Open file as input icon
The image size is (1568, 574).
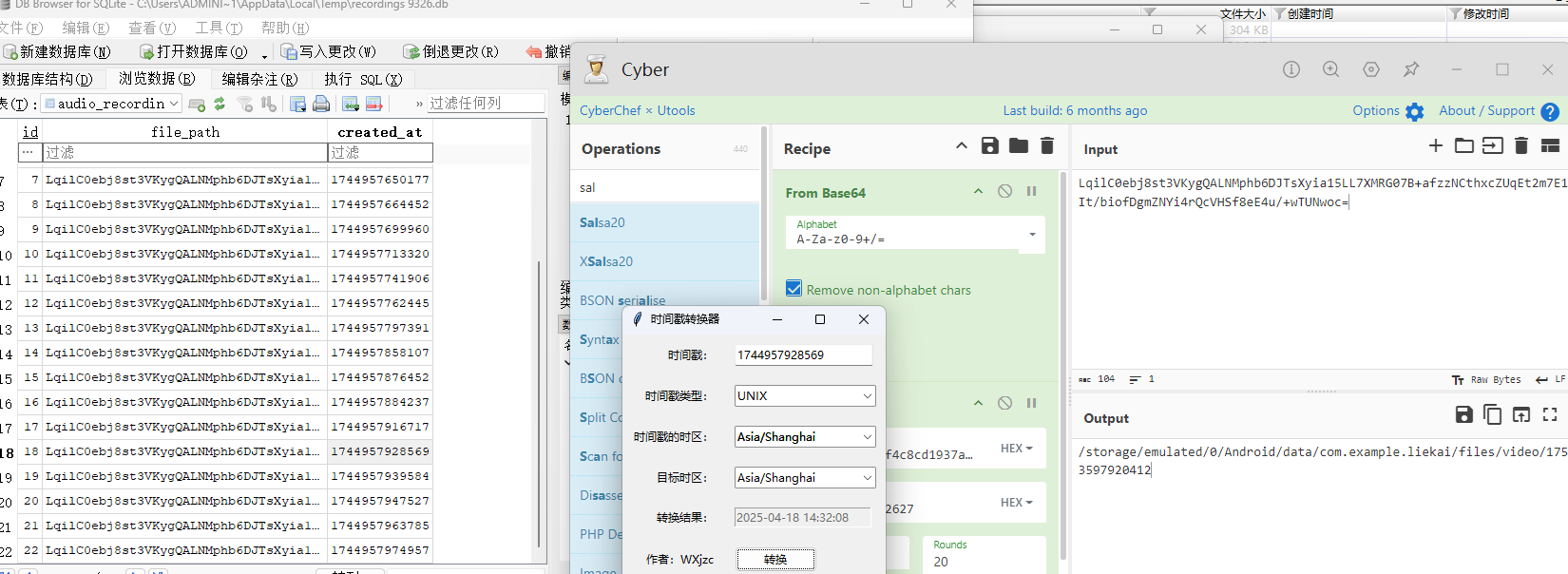(1493, 145)
